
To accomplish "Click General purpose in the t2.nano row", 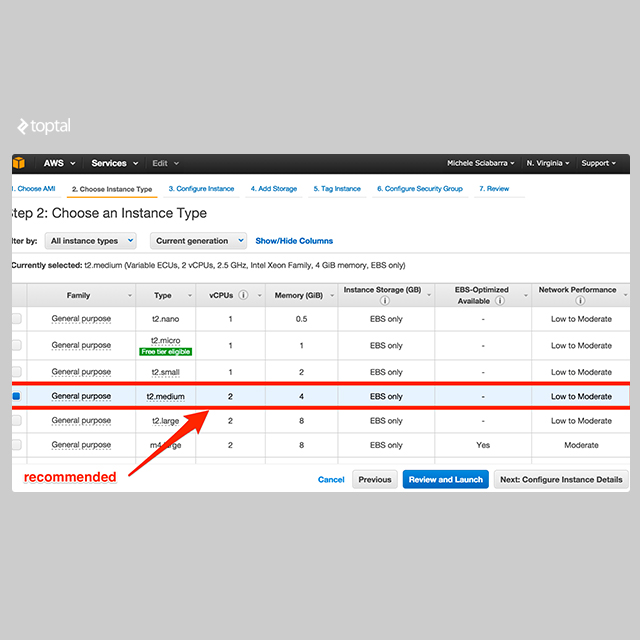I will tap(81, 319).
